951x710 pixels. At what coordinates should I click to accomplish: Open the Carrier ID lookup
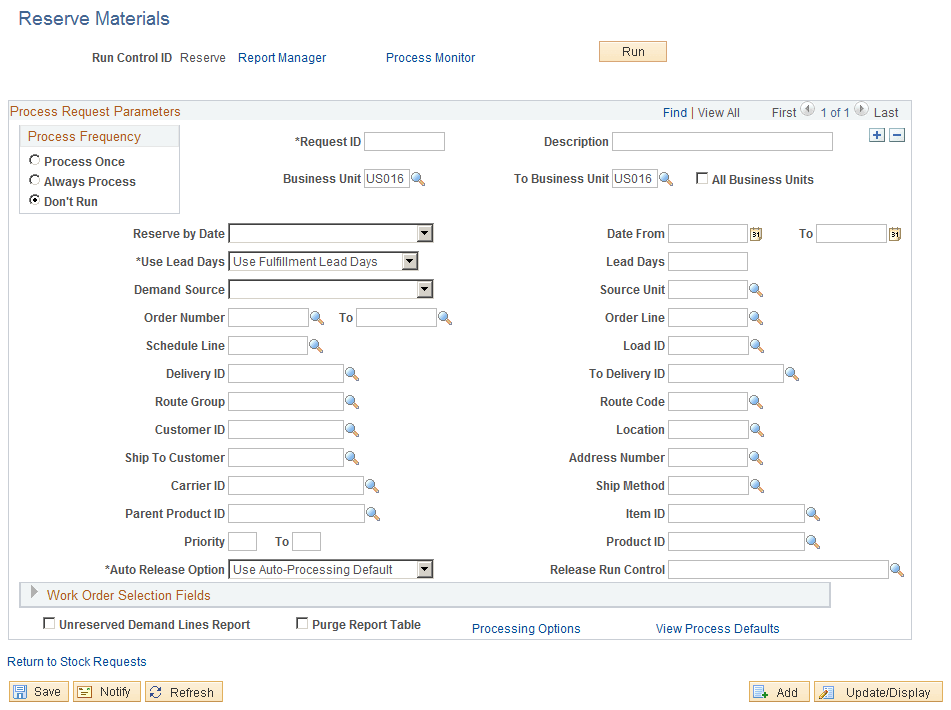click(x=372, y=485)
